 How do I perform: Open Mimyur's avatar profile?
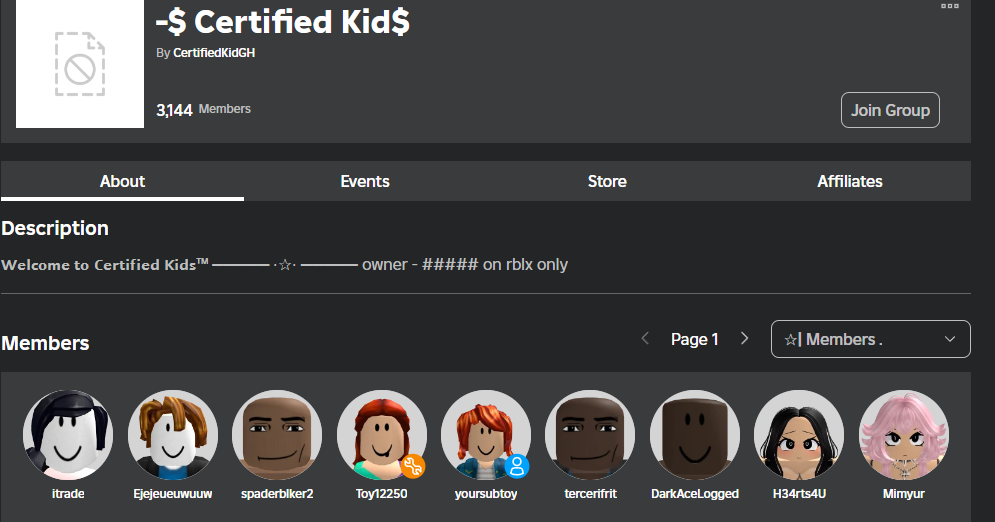(903, 435)
